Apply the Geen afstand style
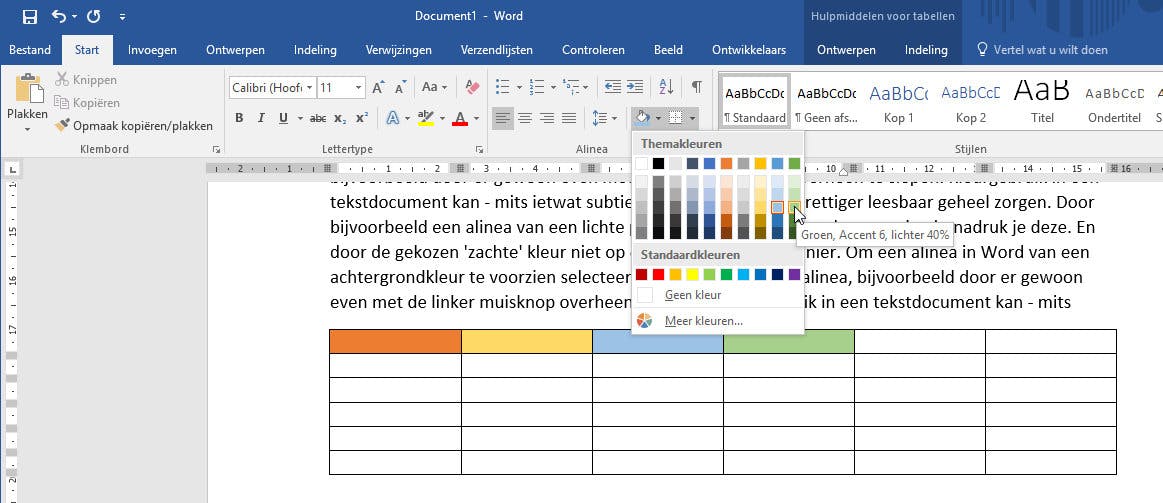 (x=826, y=103)
